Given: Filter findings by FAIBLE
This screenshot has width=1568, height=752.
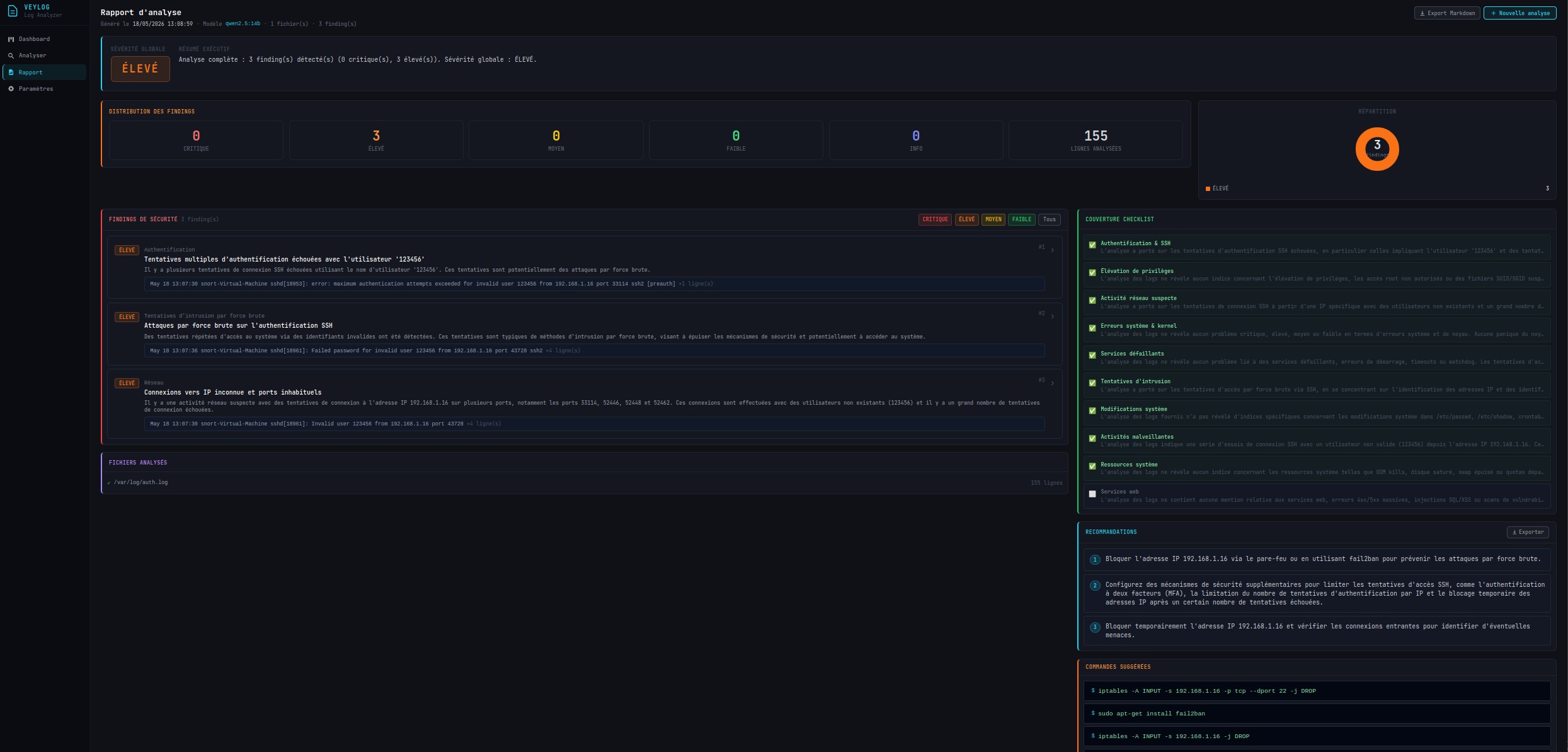Looking at the screenshot, I should tap(1021, 219).
